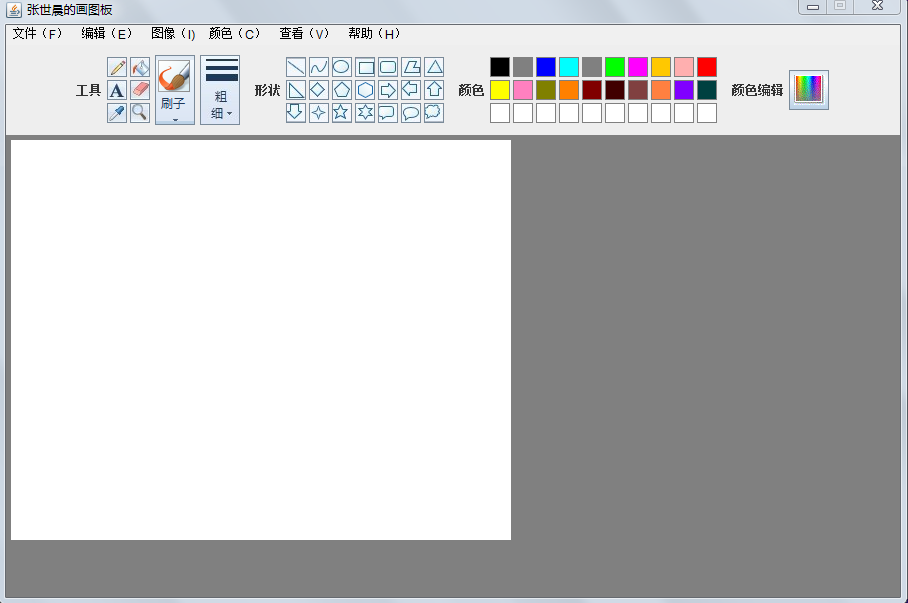Screen dimensions: 908x603
Task: Click the Java icon in title bar
Action: (14, 10)
